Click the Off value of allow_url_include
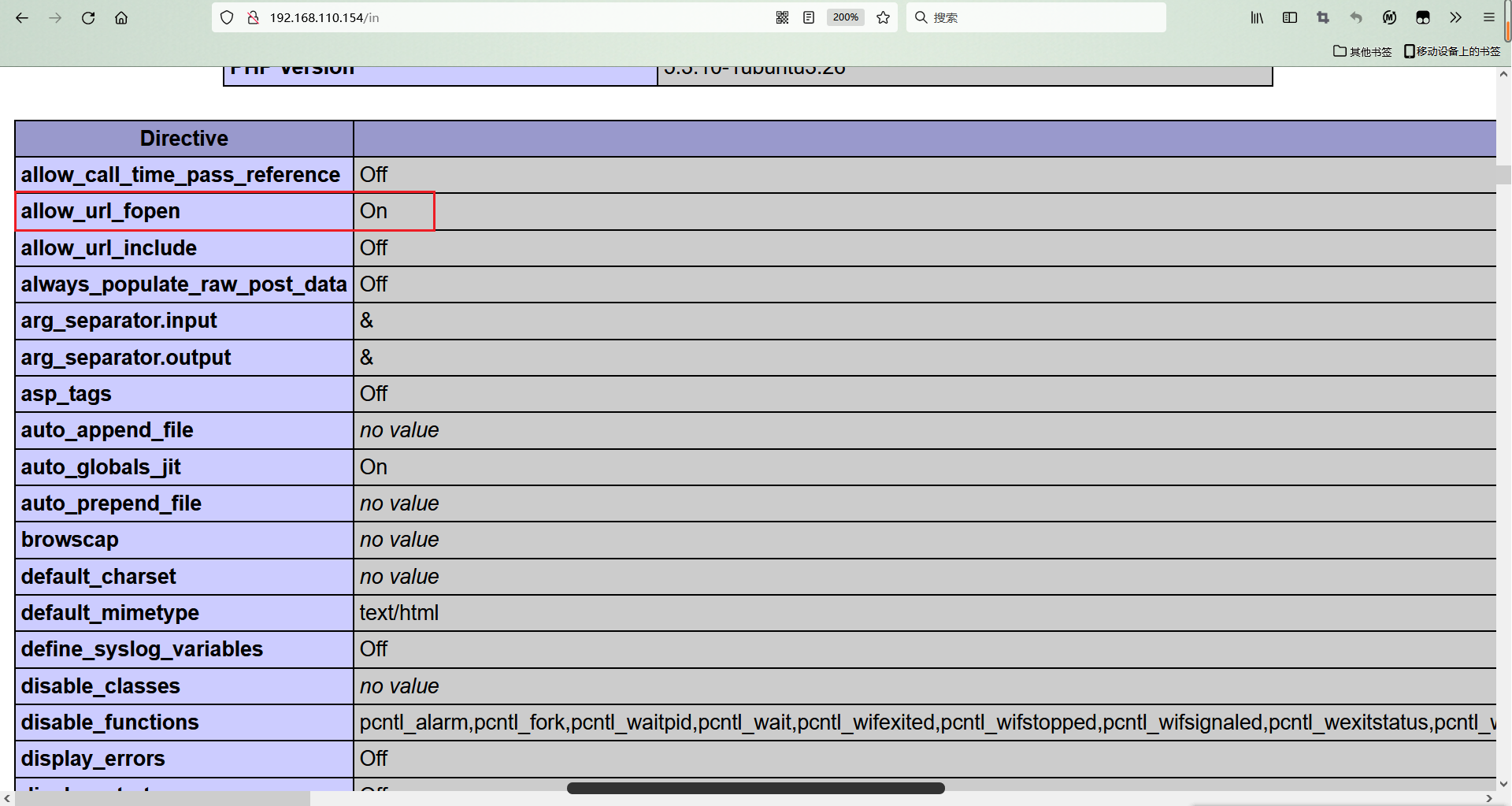 click(x=373, y=248)
